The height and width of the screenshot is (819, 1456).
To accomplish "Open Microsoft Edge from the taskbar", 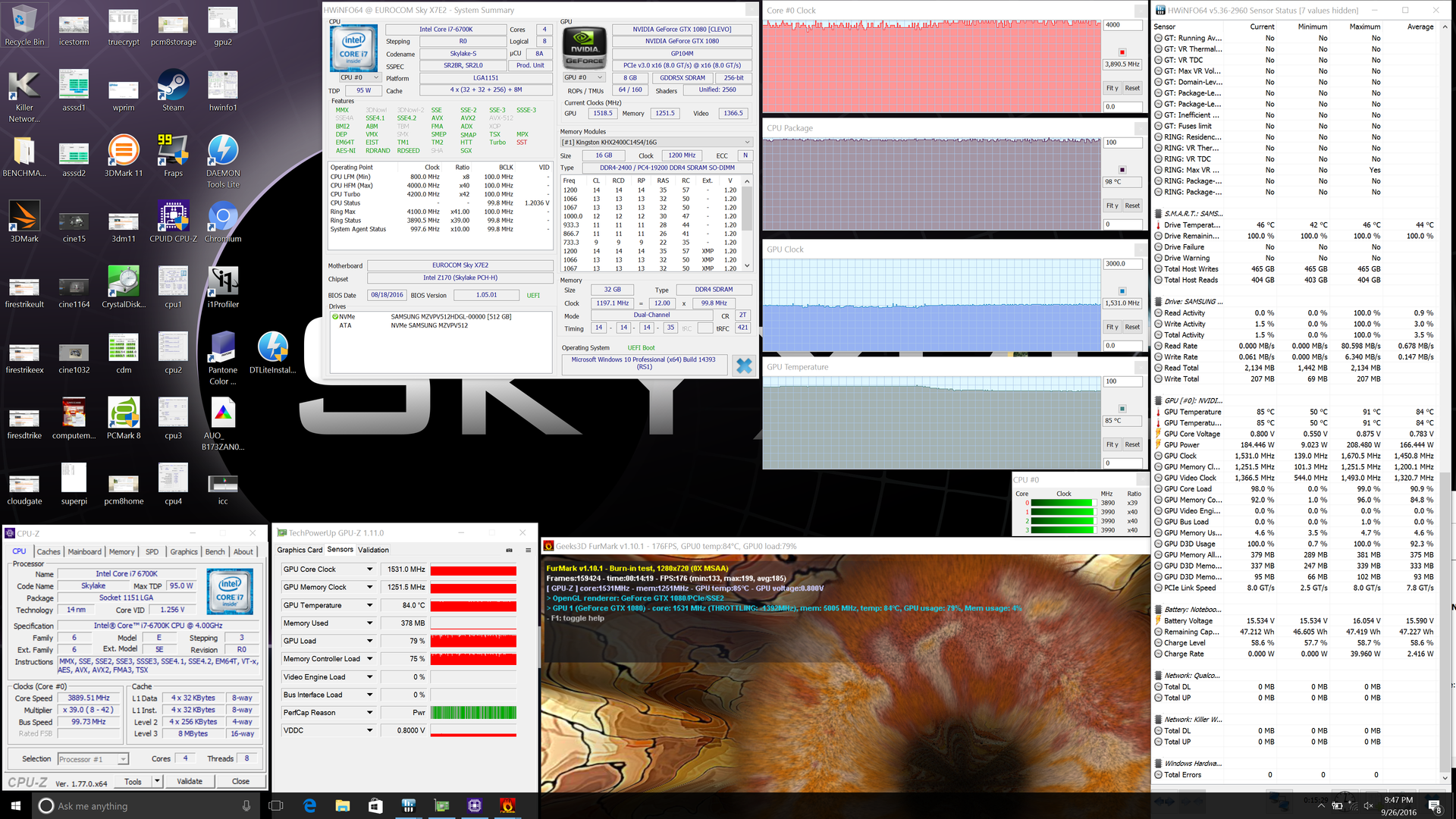I will pyautogui.click(x=309, y=805).
